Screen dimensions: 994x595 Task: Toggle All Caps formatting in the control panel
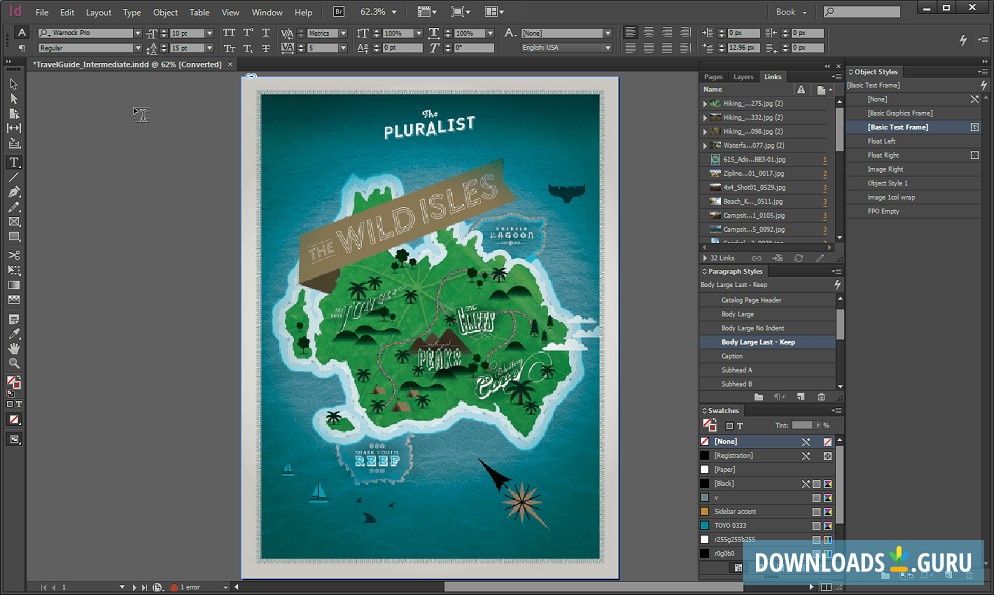coord(228,32)
